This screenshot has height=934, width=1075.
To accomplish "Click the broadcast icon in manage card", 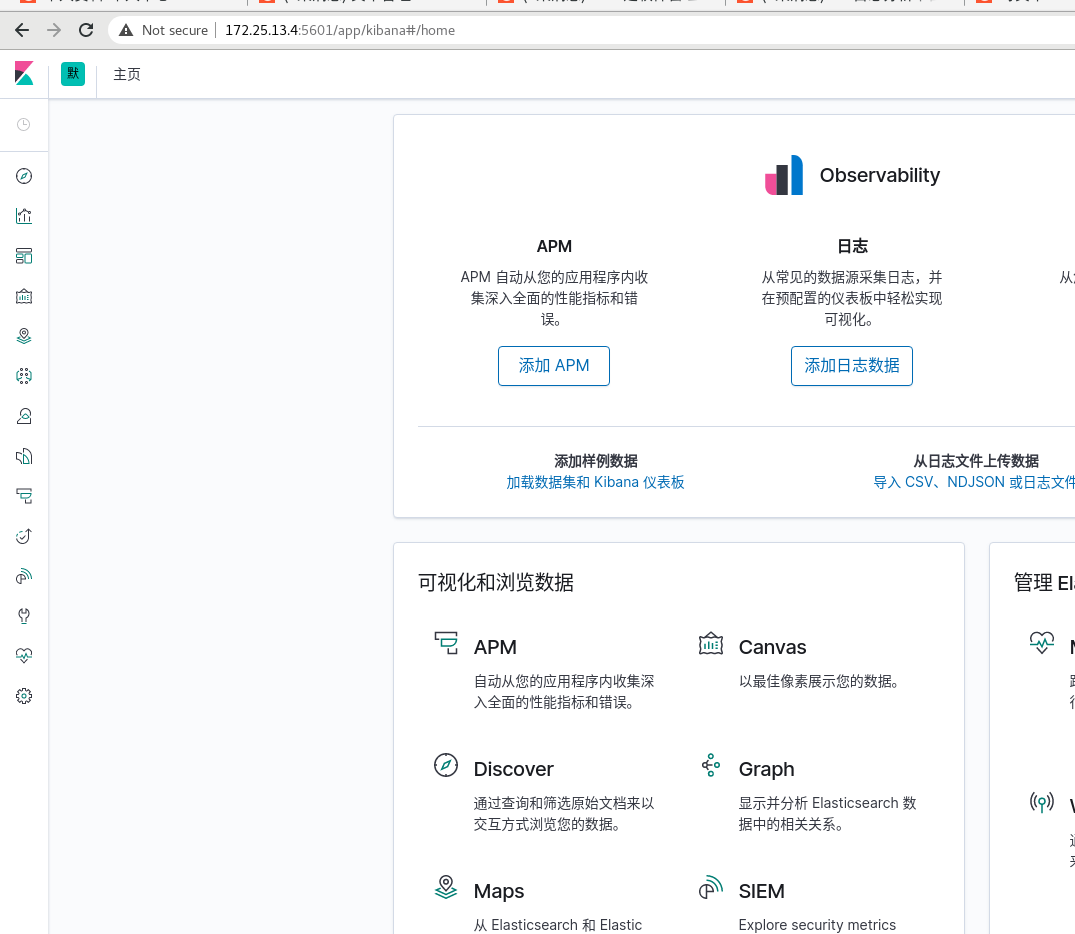I will [x=1041, y=802].
